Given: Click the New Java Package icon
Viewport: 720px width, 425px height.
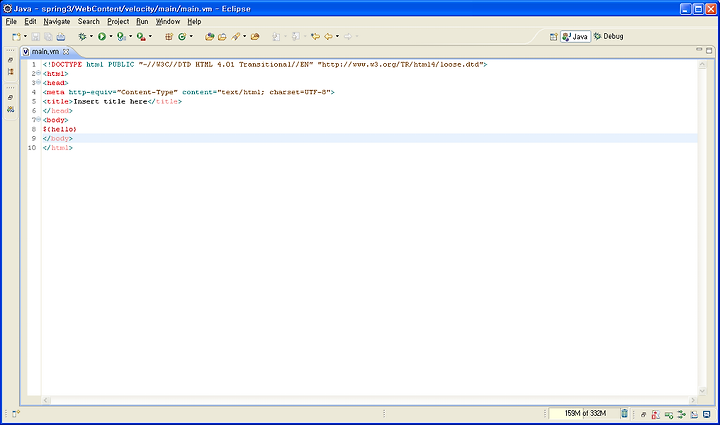Looking at the screenshot, I should click(x=169, y=37).
